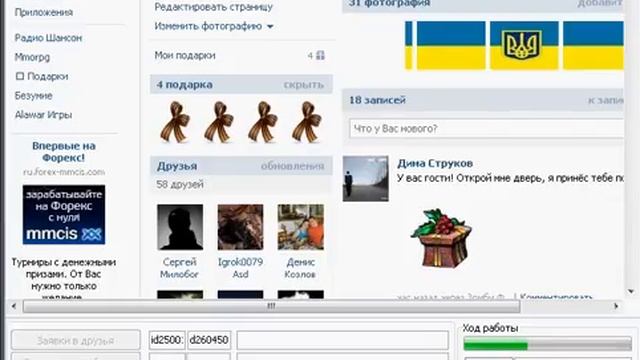Click right arrow of horizontal scrollbar

616,306
